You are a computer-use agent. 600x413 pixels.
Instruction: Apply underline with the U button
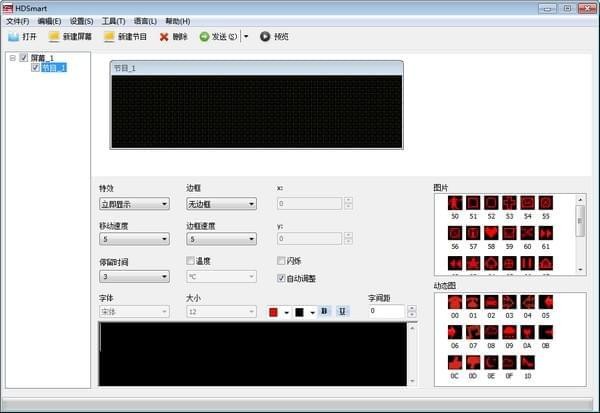click(342, 312)
